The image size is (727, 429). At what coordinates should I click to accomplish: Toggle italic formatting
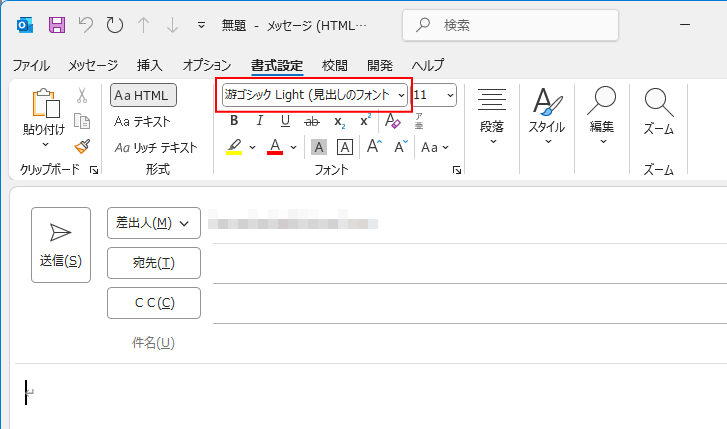[x=260, y=121]
